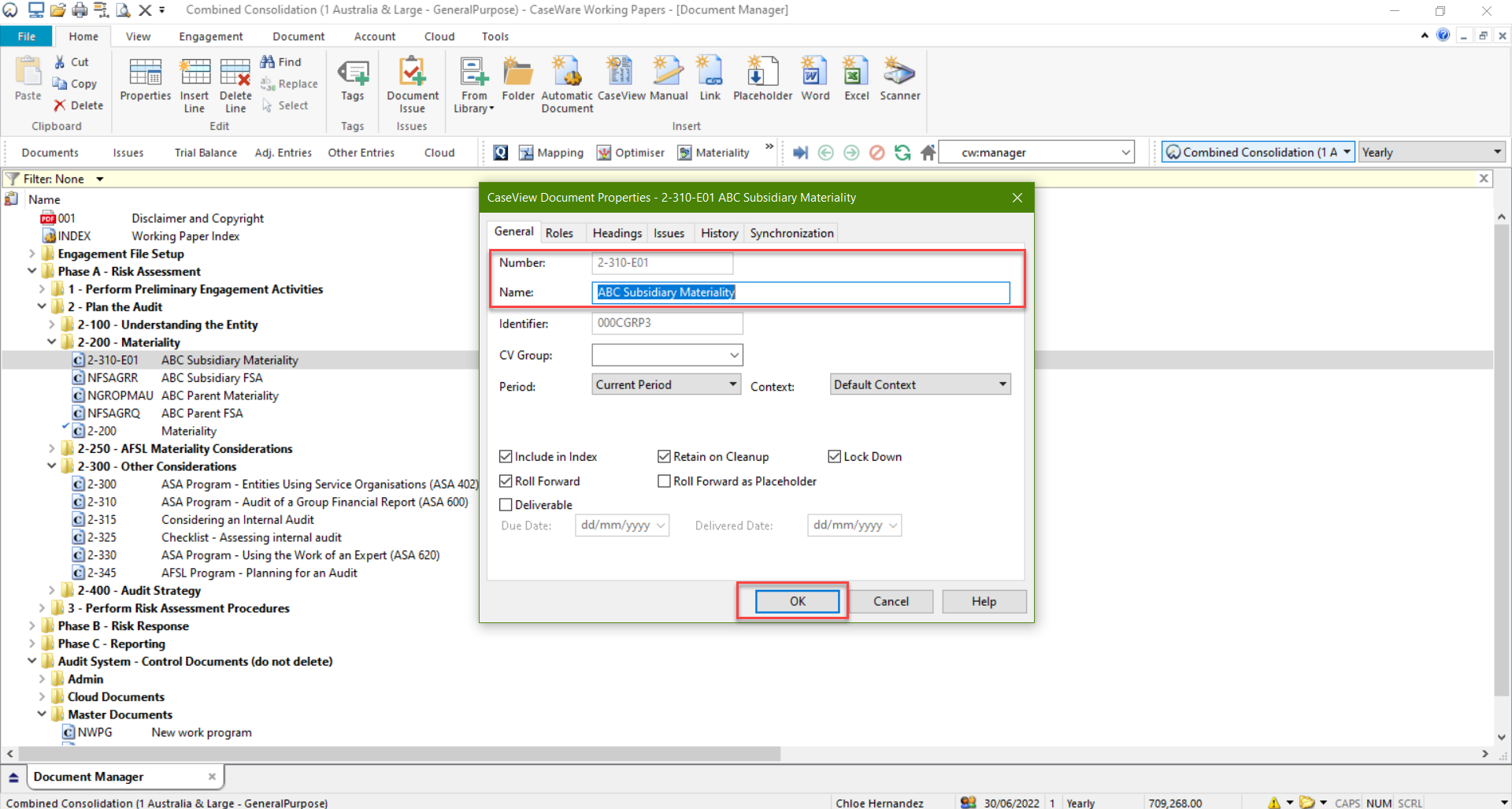The image size is (1512, 809).
Task: Open Mapping from the toolbar
Action: click(551, 153)
